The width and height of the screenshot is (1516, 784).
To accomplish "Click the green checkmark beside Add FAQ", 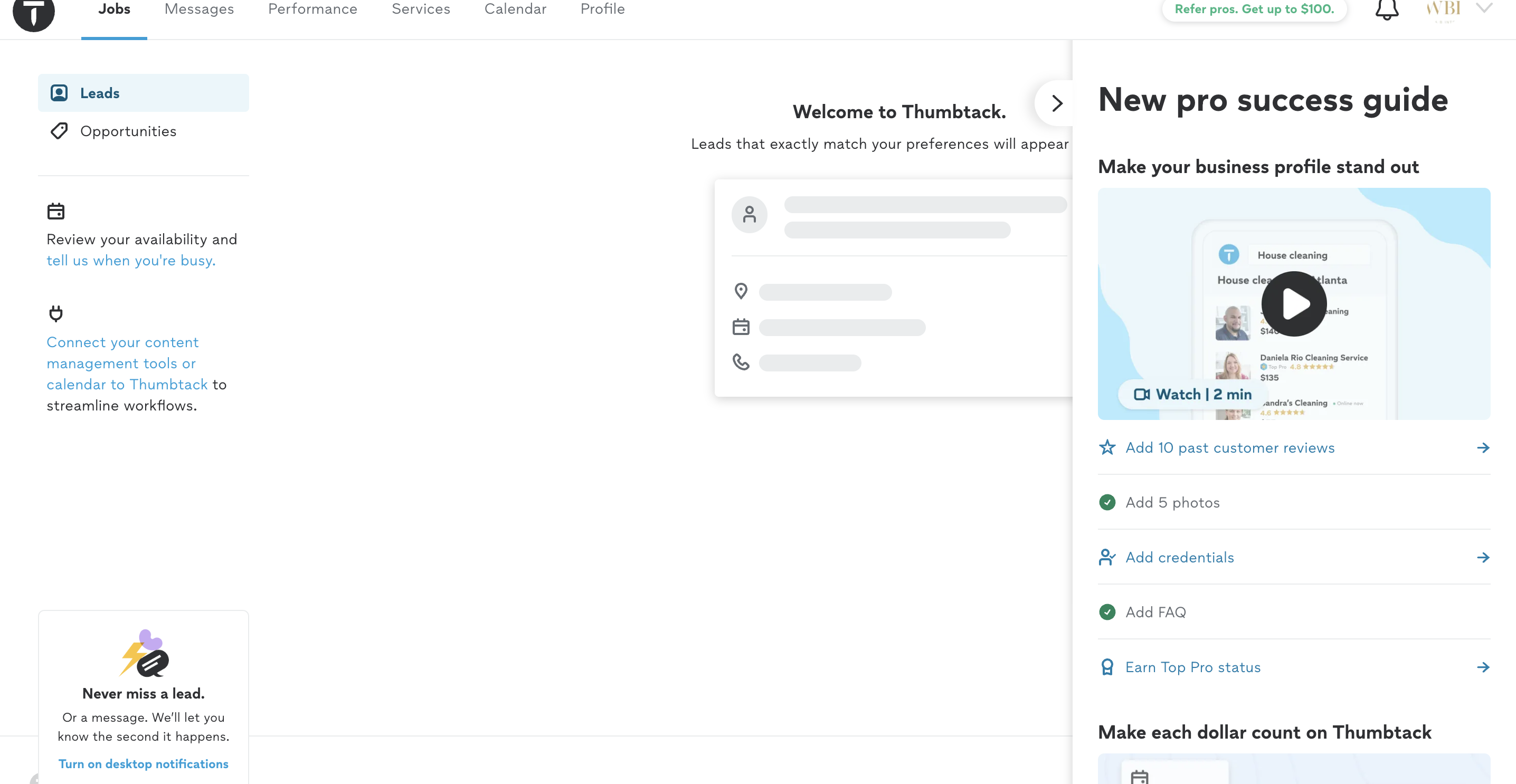I will (x=1107, y=612).
